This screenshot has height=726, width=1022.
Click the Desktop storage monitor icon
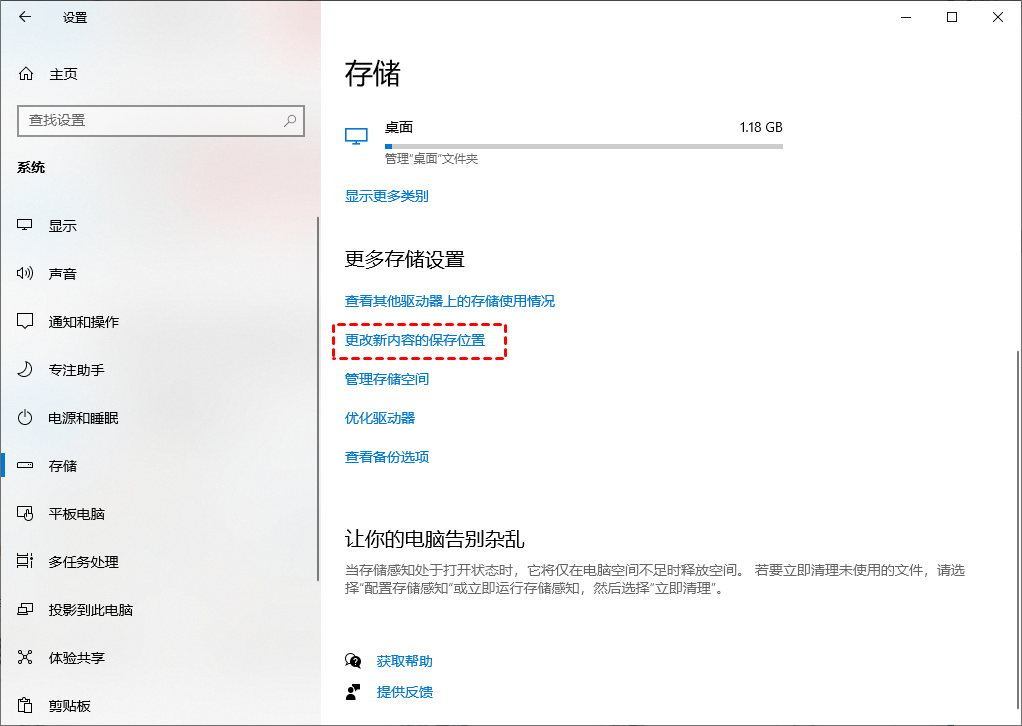coord(356,136)
